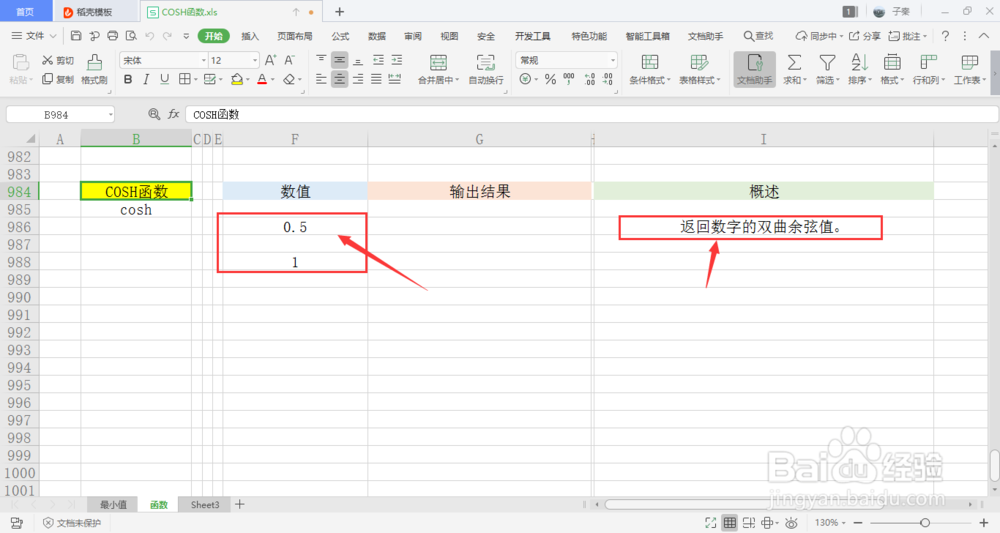
Task: Select the Format Painter (格式刷) tool
Action: point(94,69)
